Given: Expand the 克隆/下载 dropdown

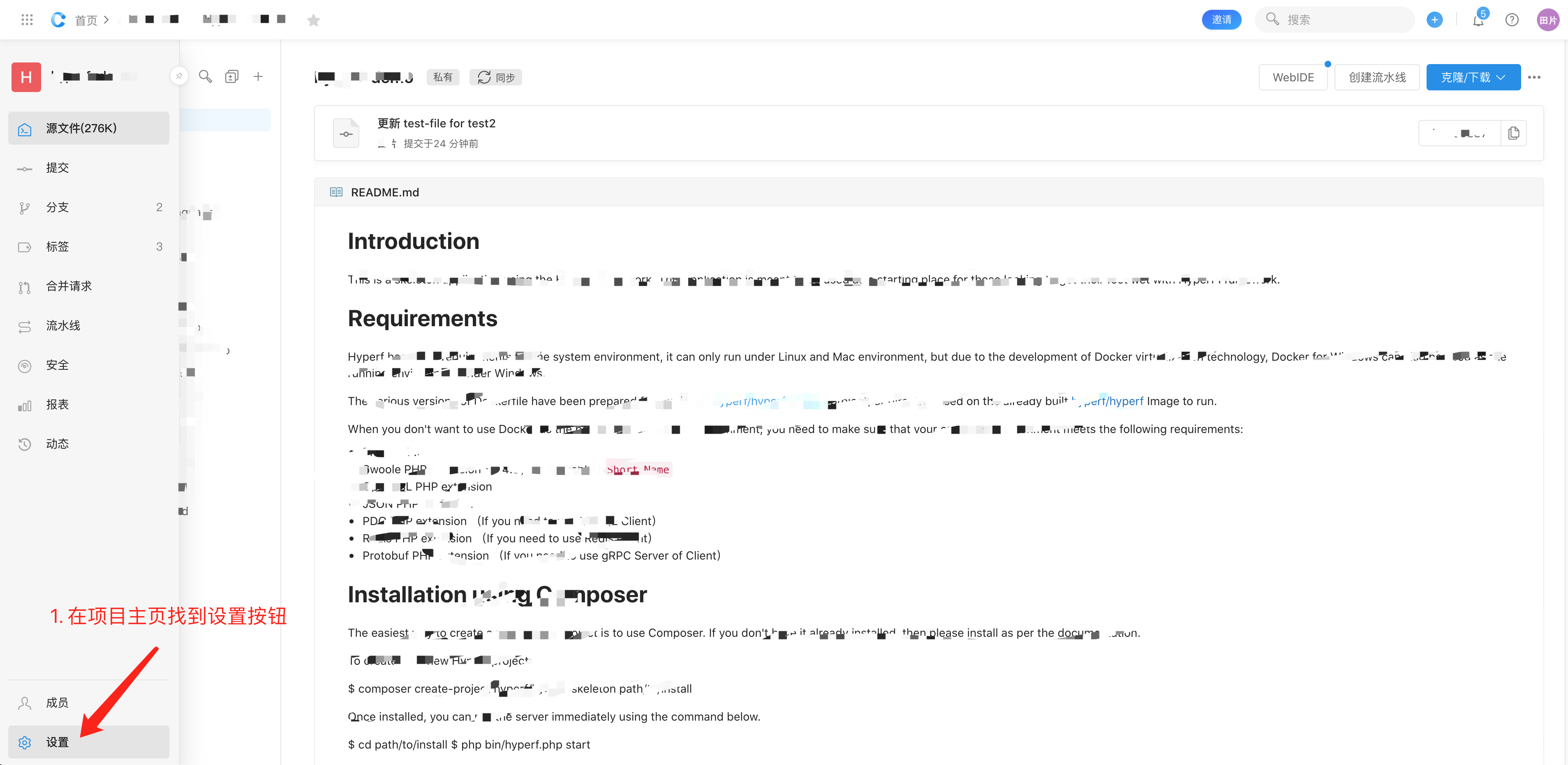Looking at the screenshot, I should click(1473, 77).
